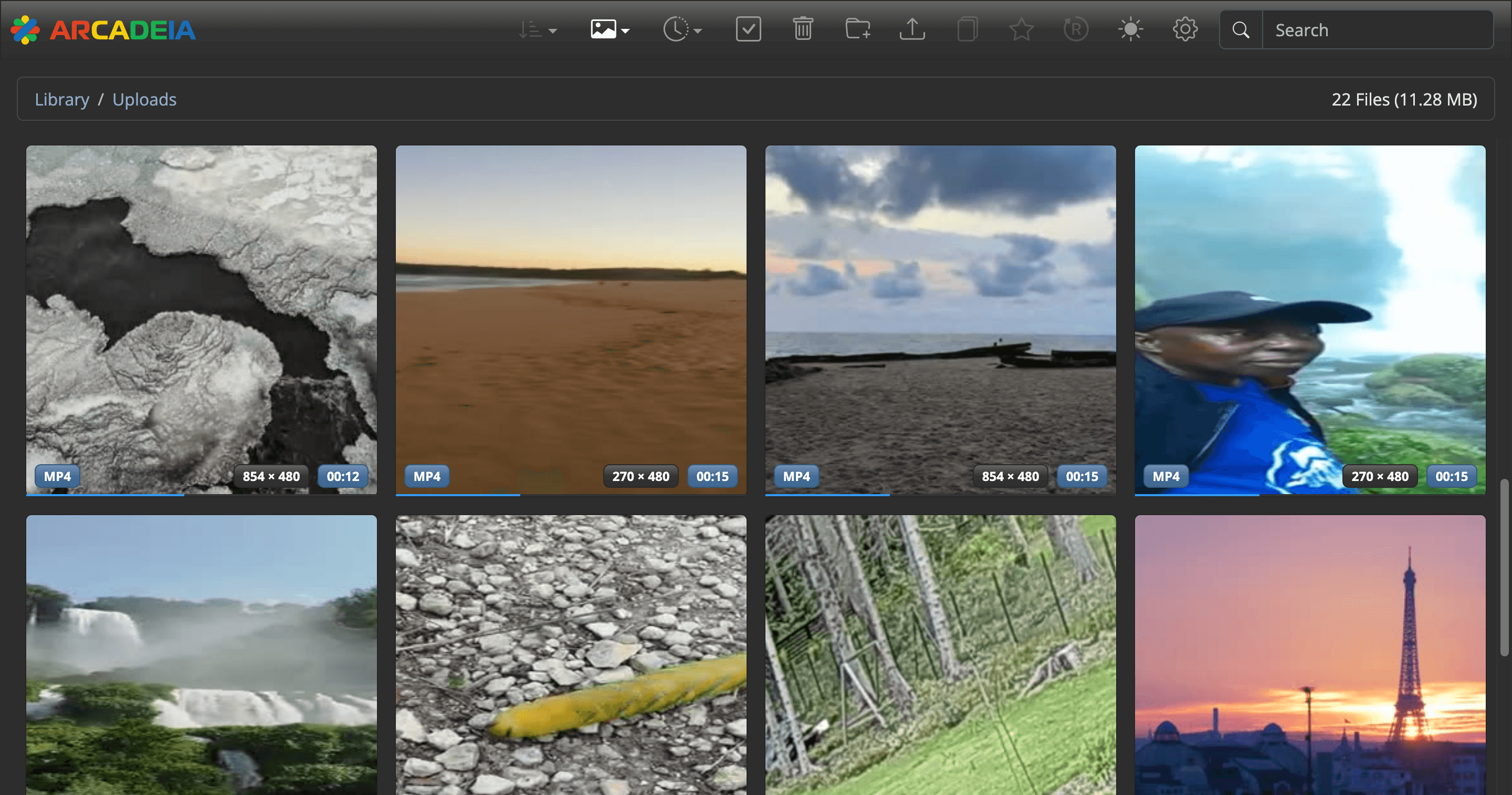Click the copy files icon

967,29
